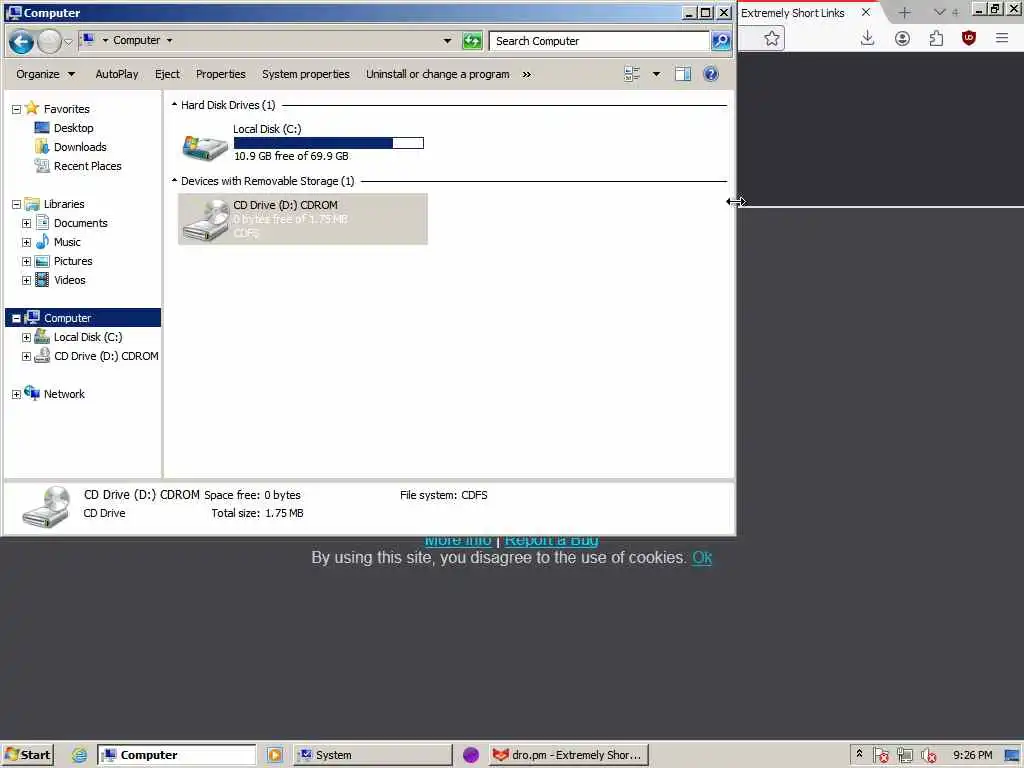
Task: Follow the More Info link
Action: pos(458,541)
